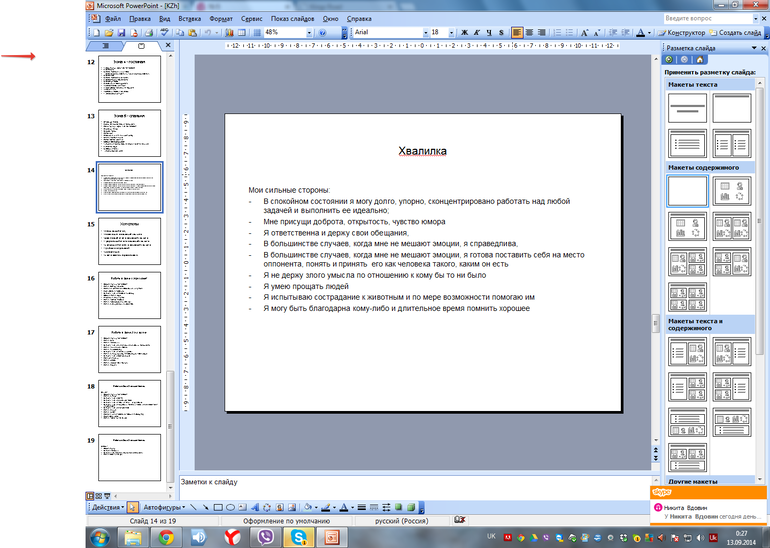
Task: Open the Вставка menu
Action: [x=190, y=19]
